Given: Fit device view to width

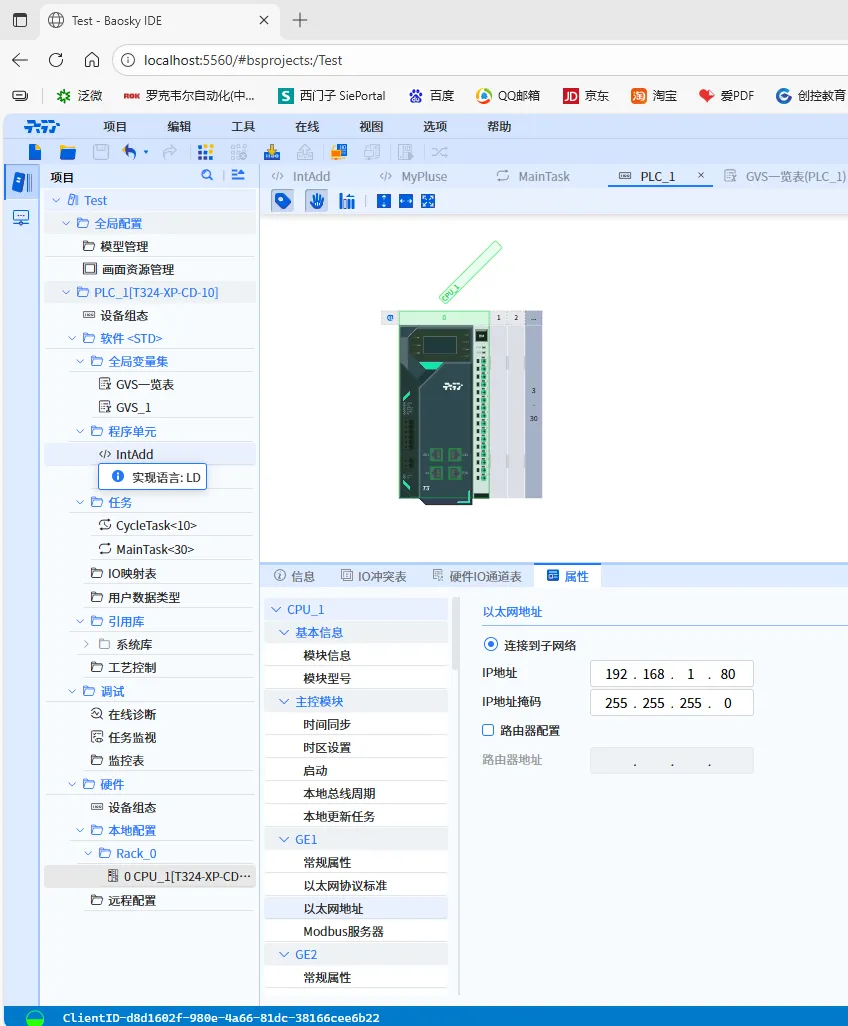Looking at the screenshot, I should [406, 201].
